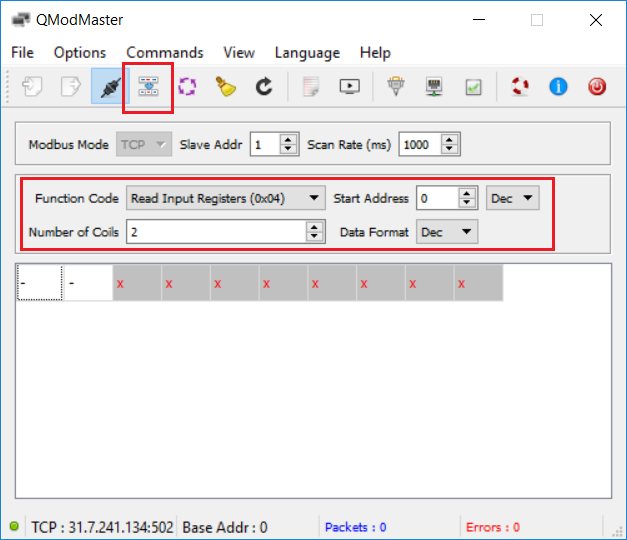
Task: Open the Bus Monitor screen icon
Action: [x=349, y=86]
